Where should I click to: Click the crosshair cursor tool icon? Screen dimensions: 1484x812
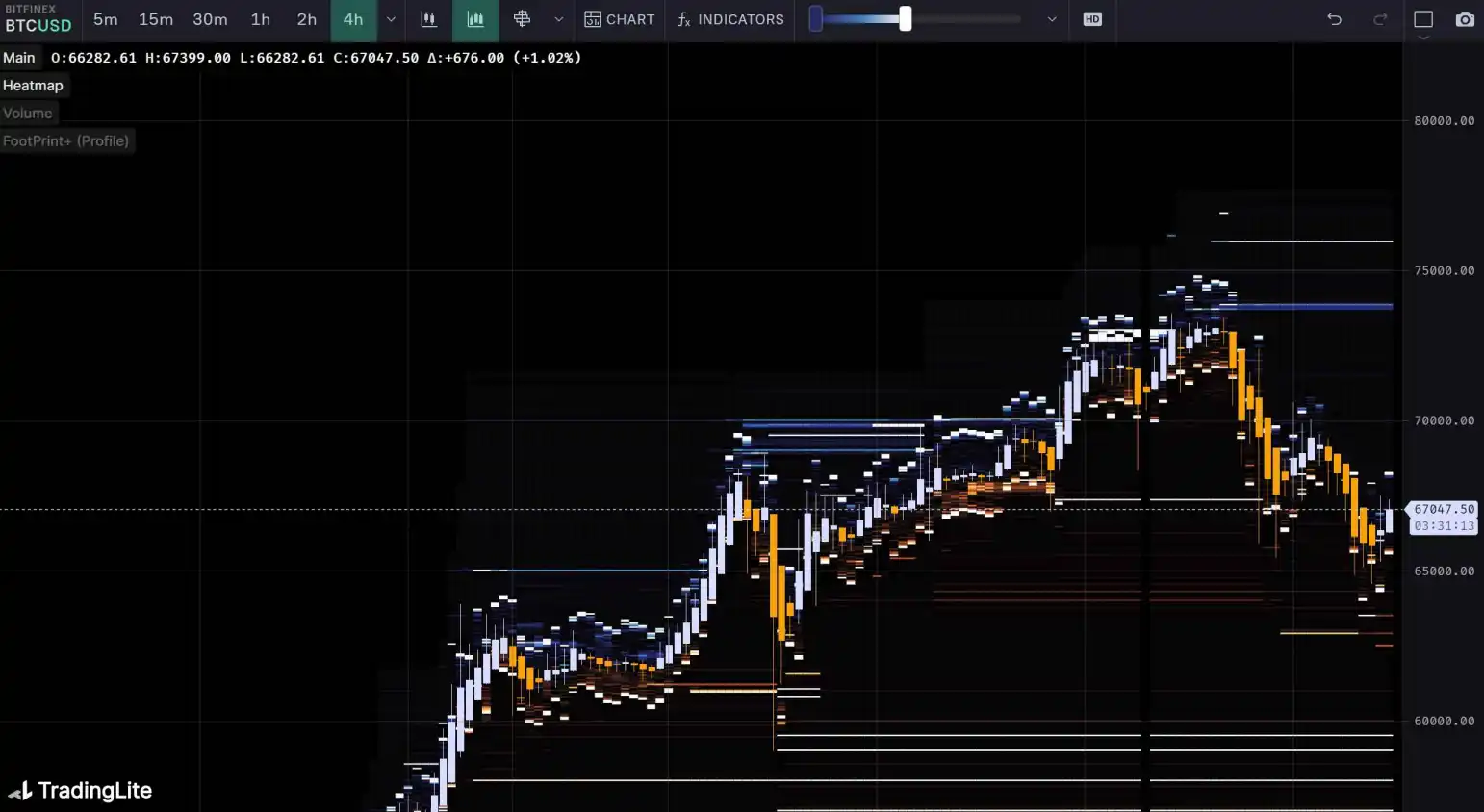pyautogui.click(x=522, y=19)
